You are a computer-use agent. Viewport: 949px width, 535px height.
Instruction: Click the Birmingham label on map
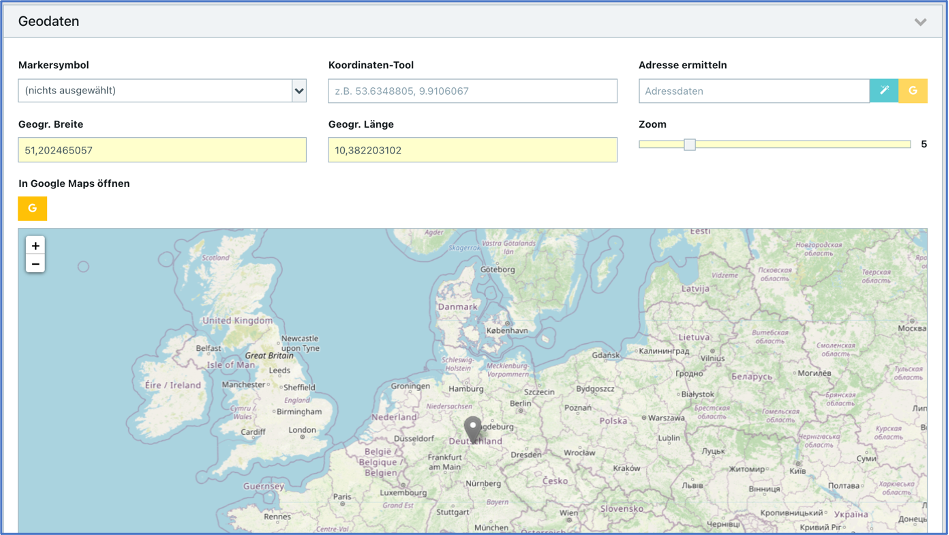299,412
